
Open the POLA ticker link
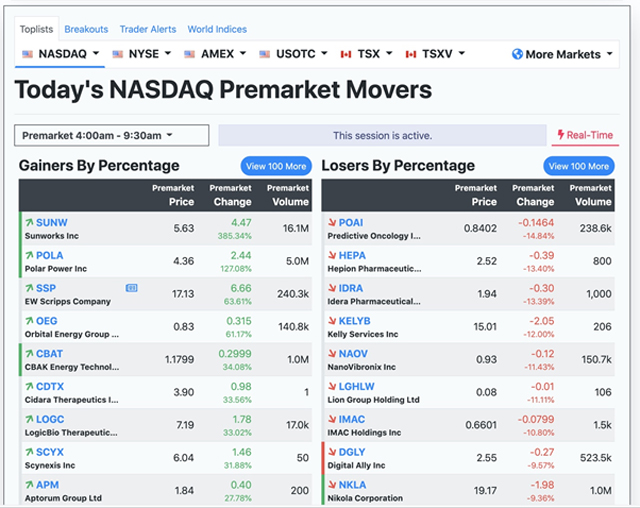(50, 256)
